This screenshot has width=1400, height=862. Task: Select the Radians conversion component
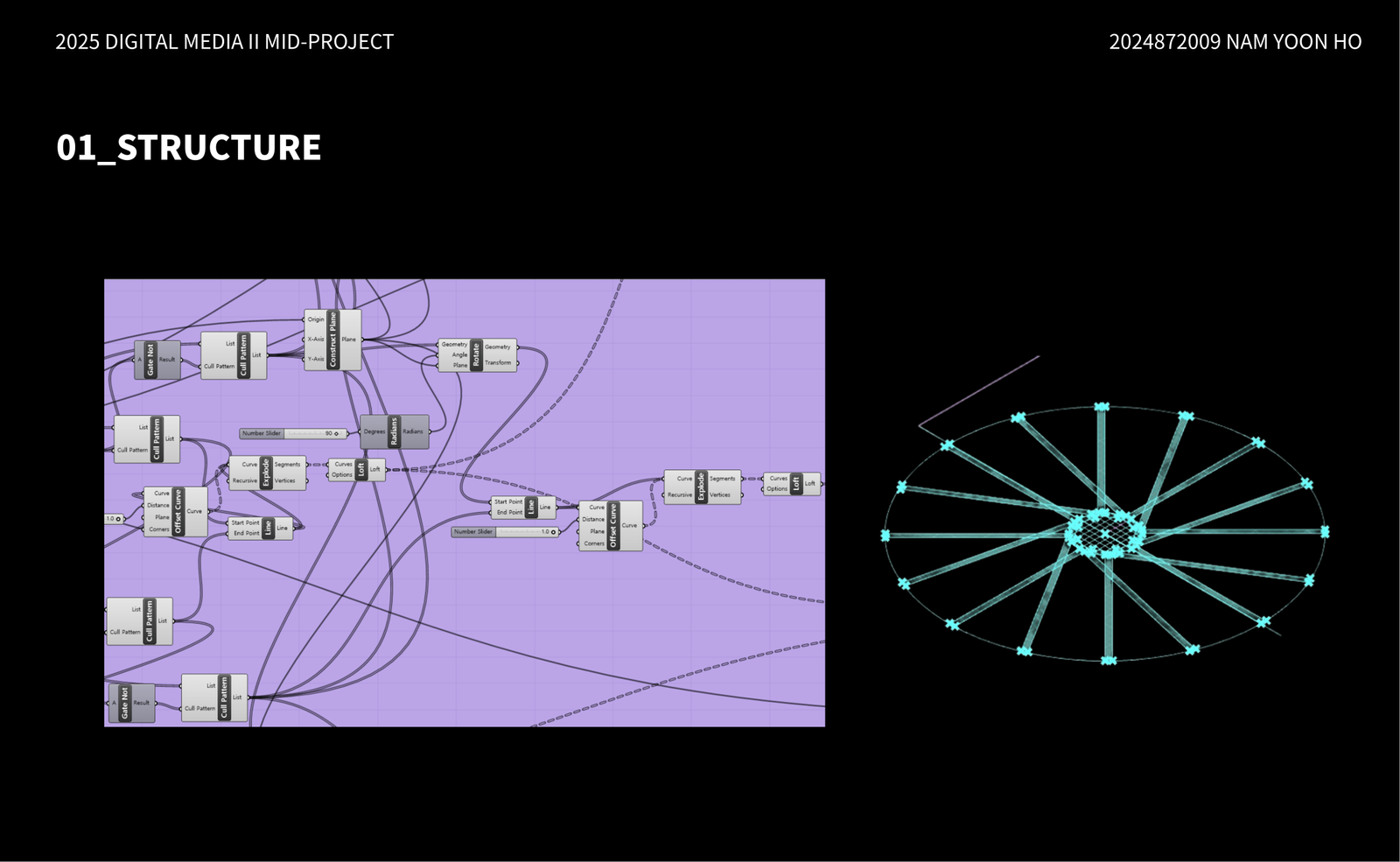[x=394, y=431]
